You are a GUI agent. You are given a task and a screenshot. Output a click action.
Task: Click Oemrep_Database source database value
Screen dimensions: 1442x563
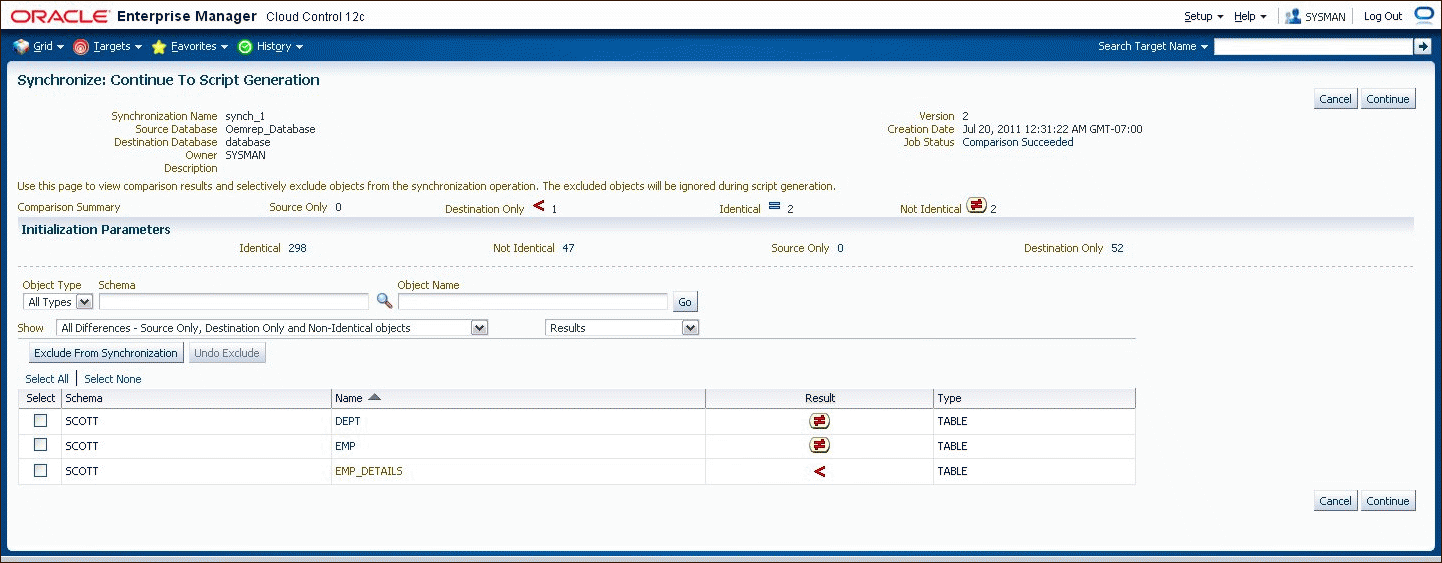click(x=270, y=129)
